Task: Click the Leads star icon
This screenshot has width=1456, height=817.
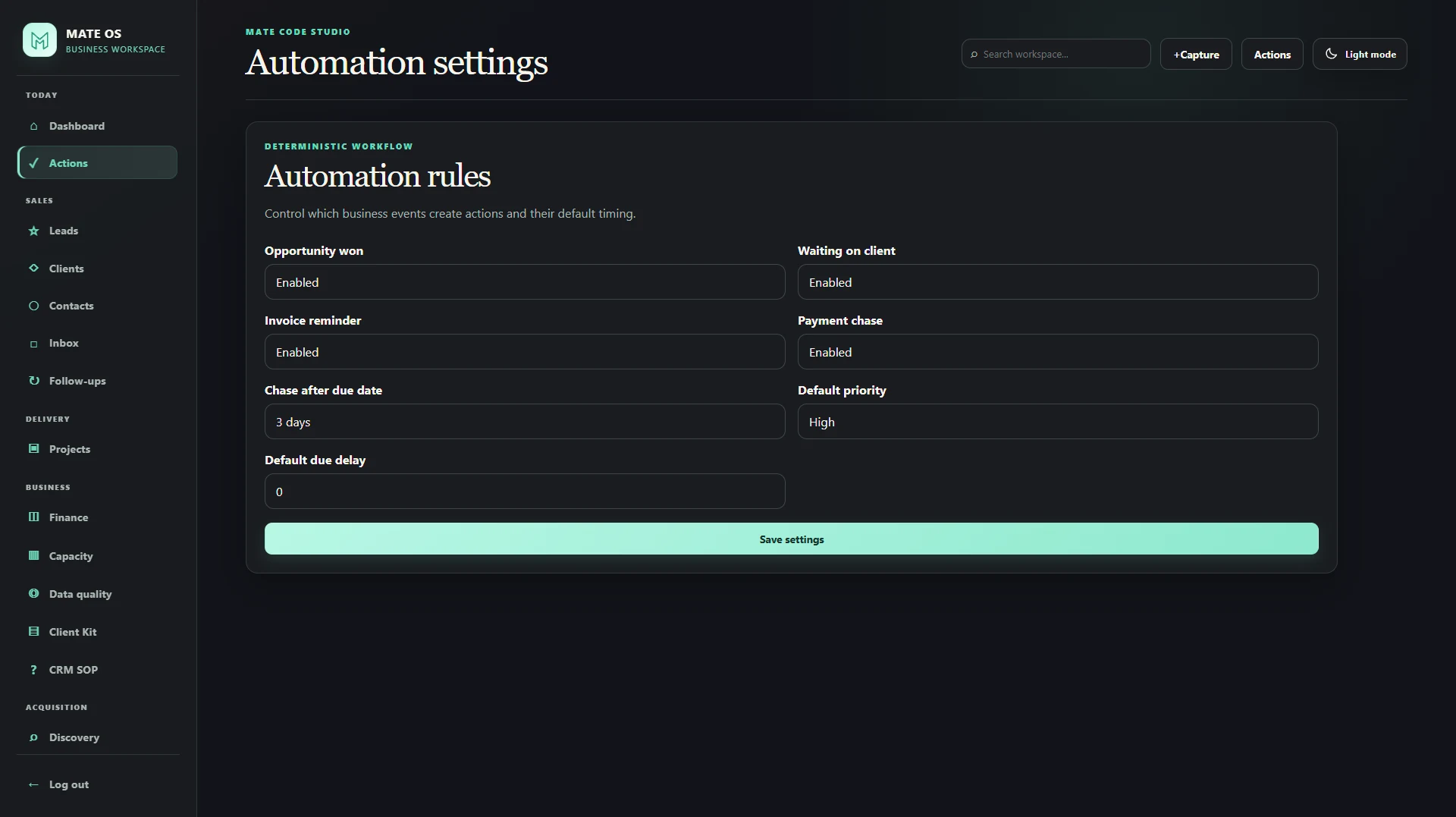Action: [x=33, y=231]
